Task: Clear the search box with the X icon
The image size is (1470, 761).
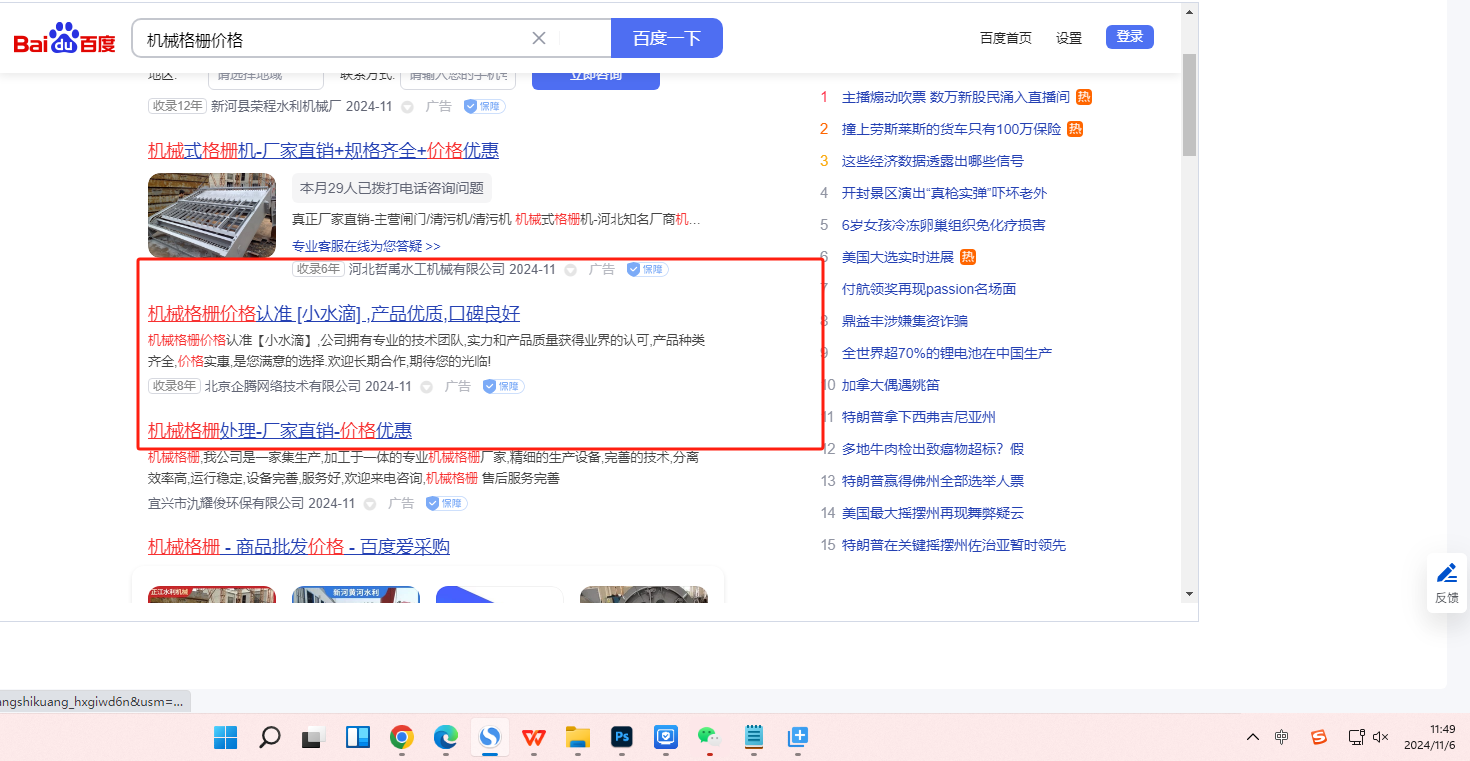Action: [538, 38]
